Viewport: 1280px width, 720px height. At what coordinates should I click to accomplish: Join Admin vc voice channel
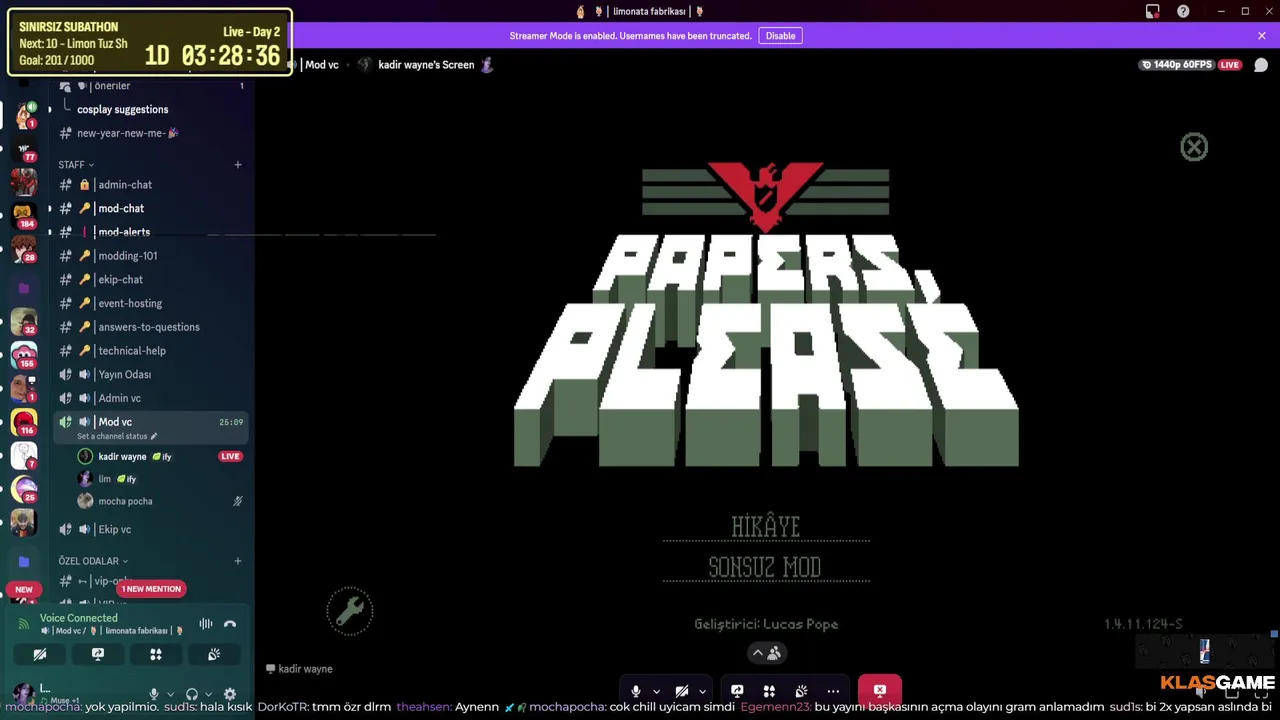pyautogui.click(x=150, y=398)
